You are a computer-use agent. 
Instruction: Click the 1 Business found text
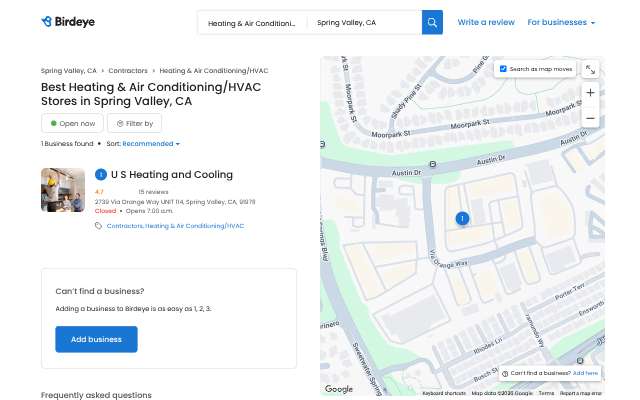coord(67,144)
